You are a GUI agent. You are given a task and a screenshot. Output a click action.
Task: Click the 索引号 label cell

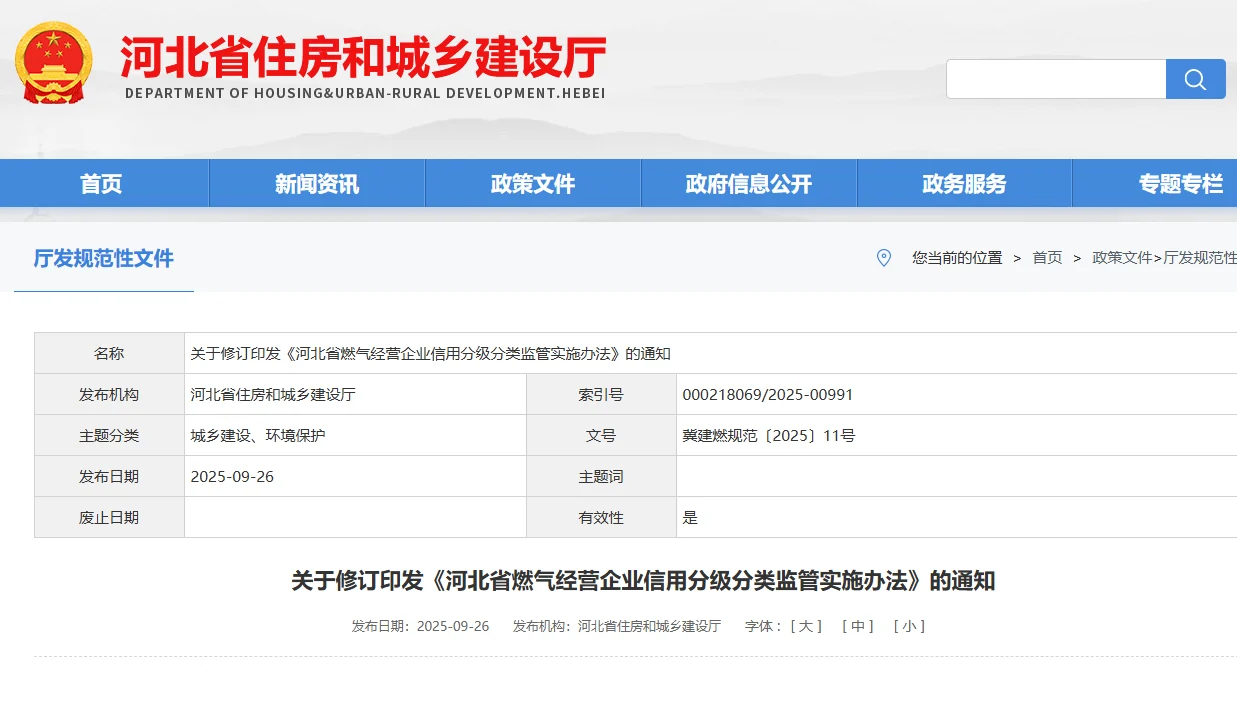tap(601, 395)
